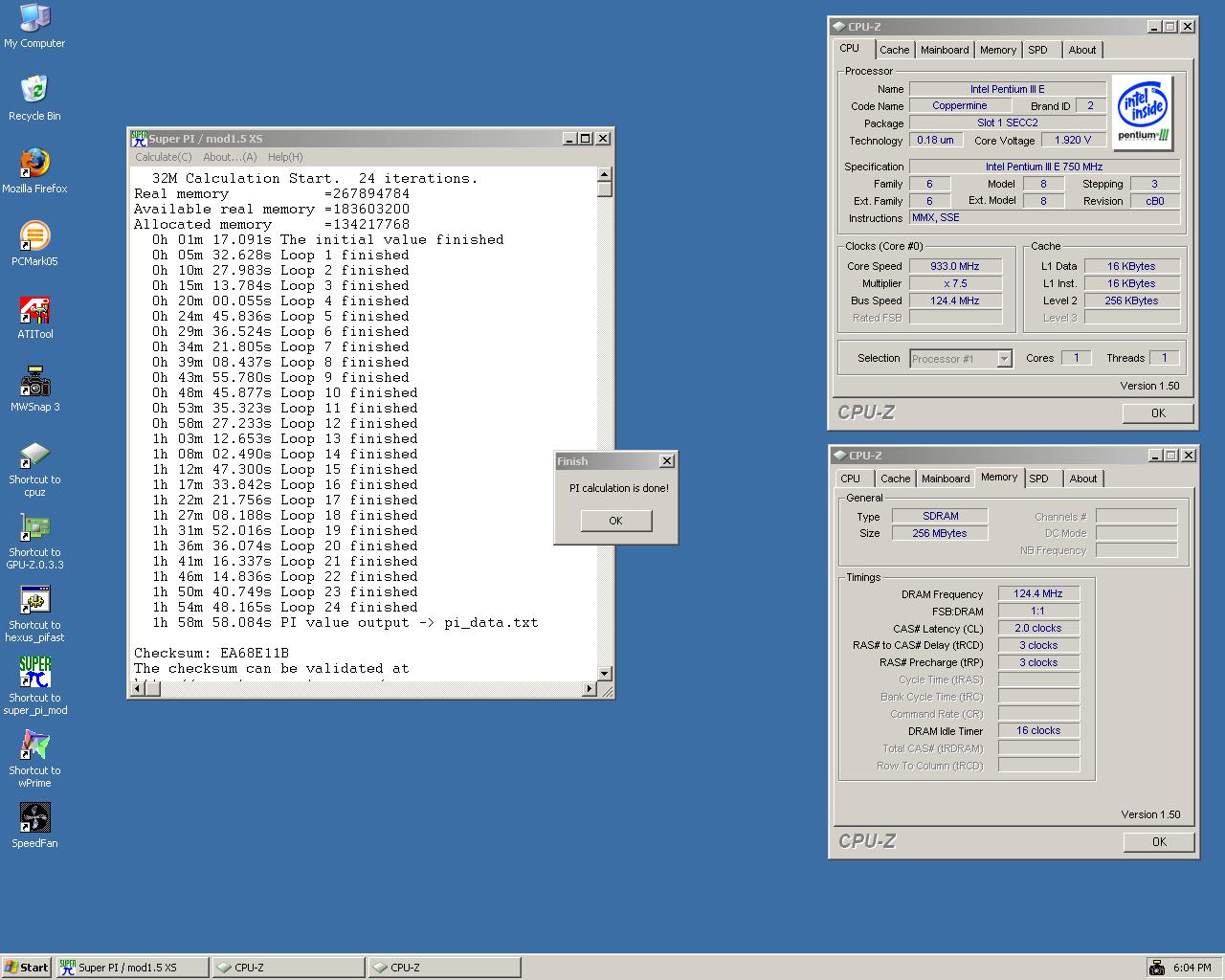This screenshot has width=1225, height=980.
Task: Click the memory Type SDRAM field
Action: [x=940, y=516]
